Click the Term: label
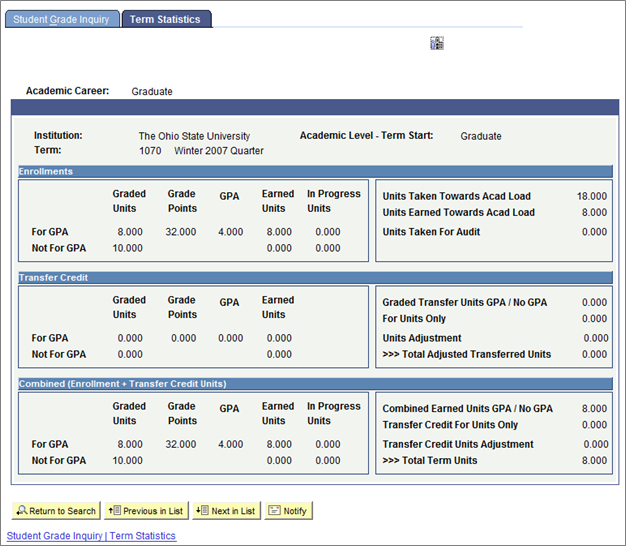 pos(48,150)
